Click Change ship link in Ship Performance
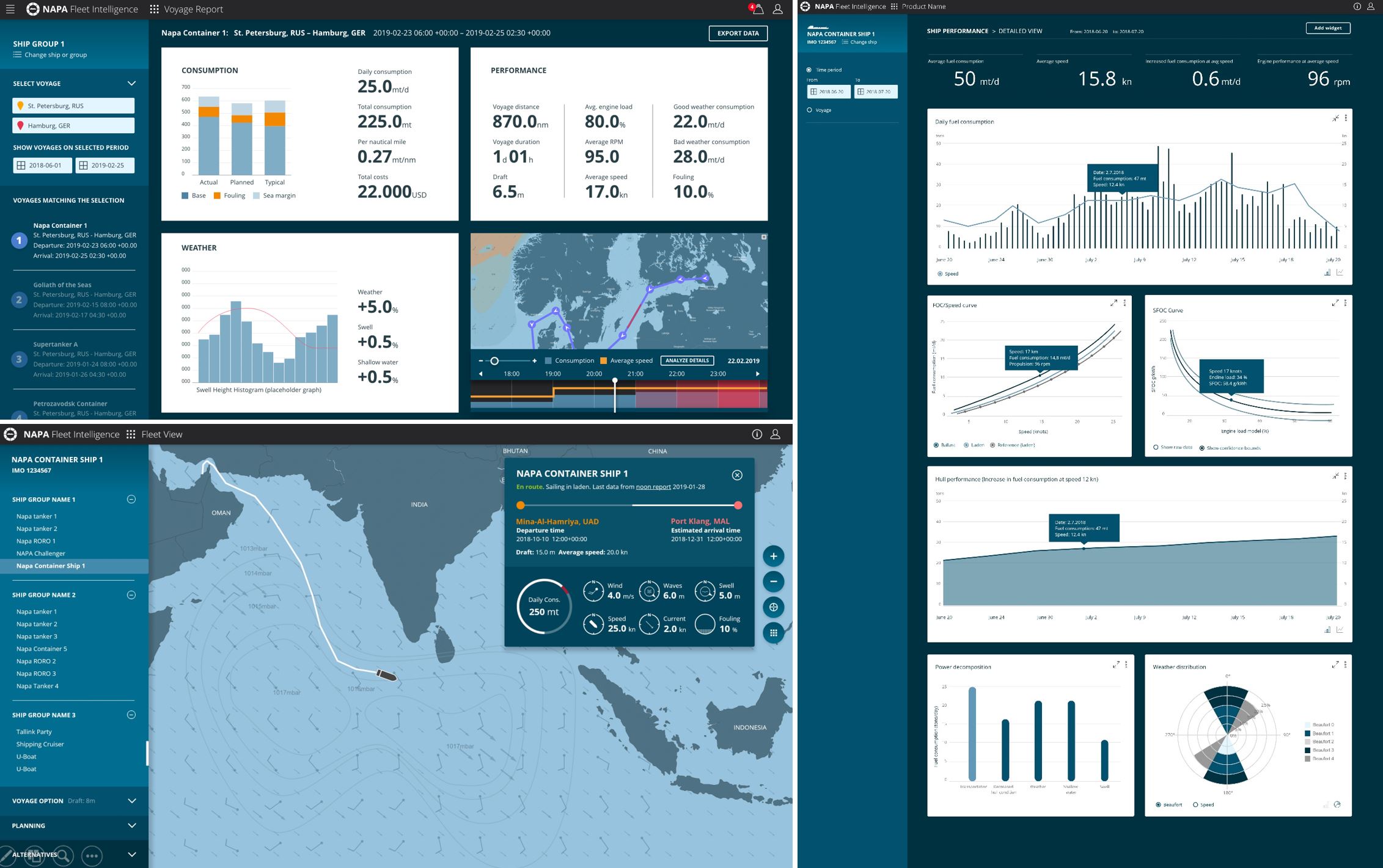This screenshot has height=868, width=1383. pyautogui.click(x=859, y=42)
